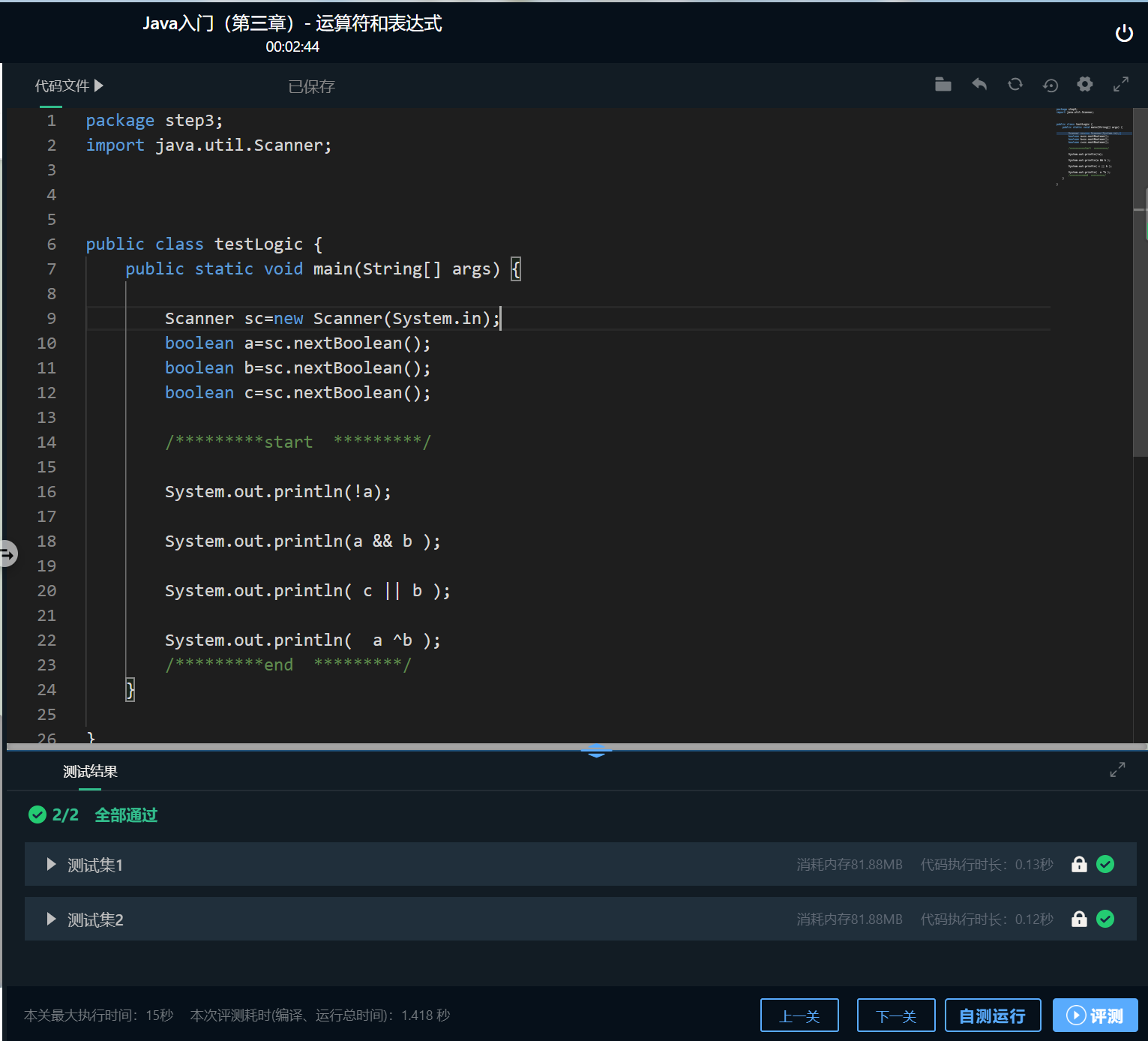
Task: Toggle the left sidebar arrow handle
Action: (8, 553)
